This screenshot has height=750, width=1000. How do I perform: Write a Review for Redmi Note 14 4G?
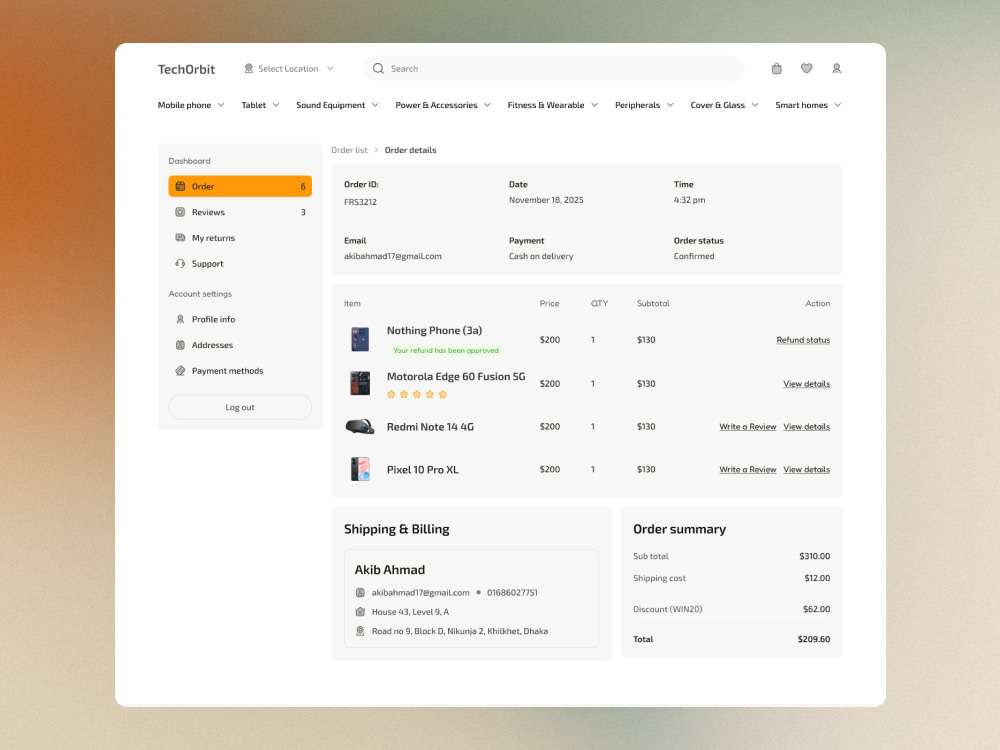(x=747, y=427)
